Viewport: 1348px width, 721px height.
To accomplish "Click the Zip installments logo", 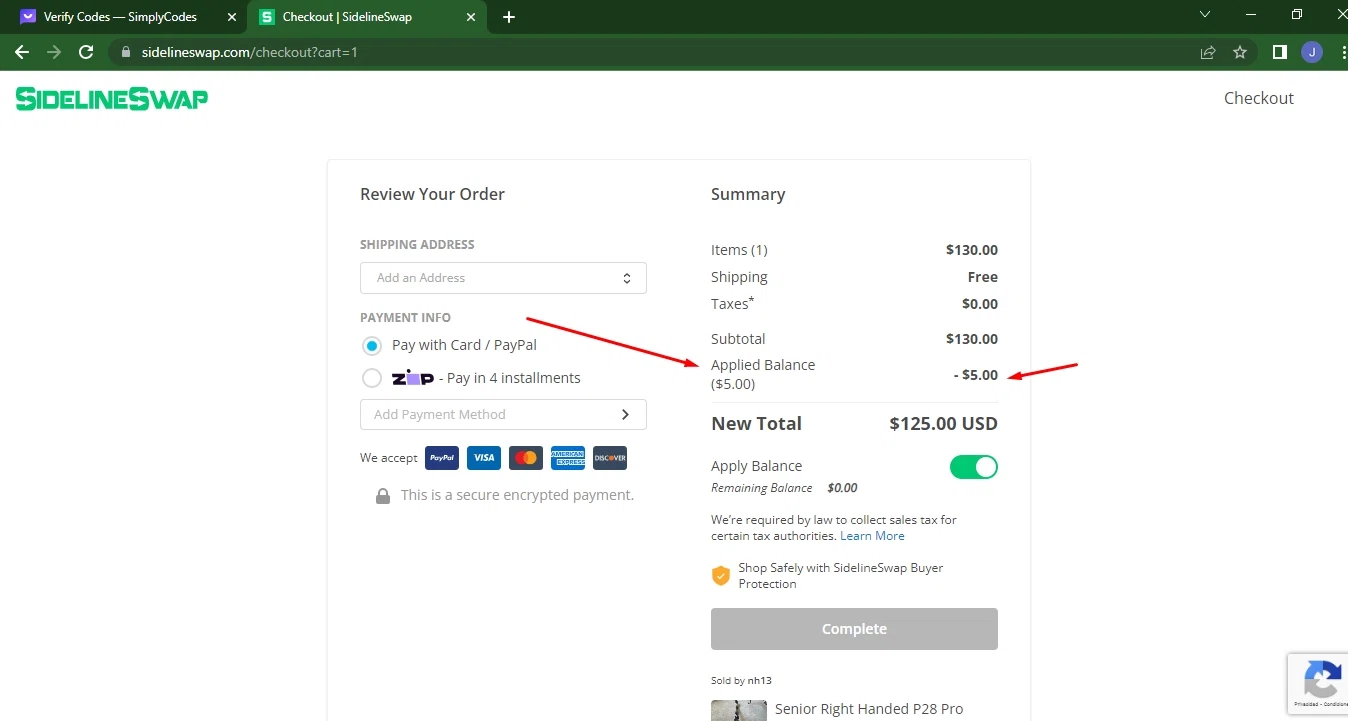I will click(412, 378).
